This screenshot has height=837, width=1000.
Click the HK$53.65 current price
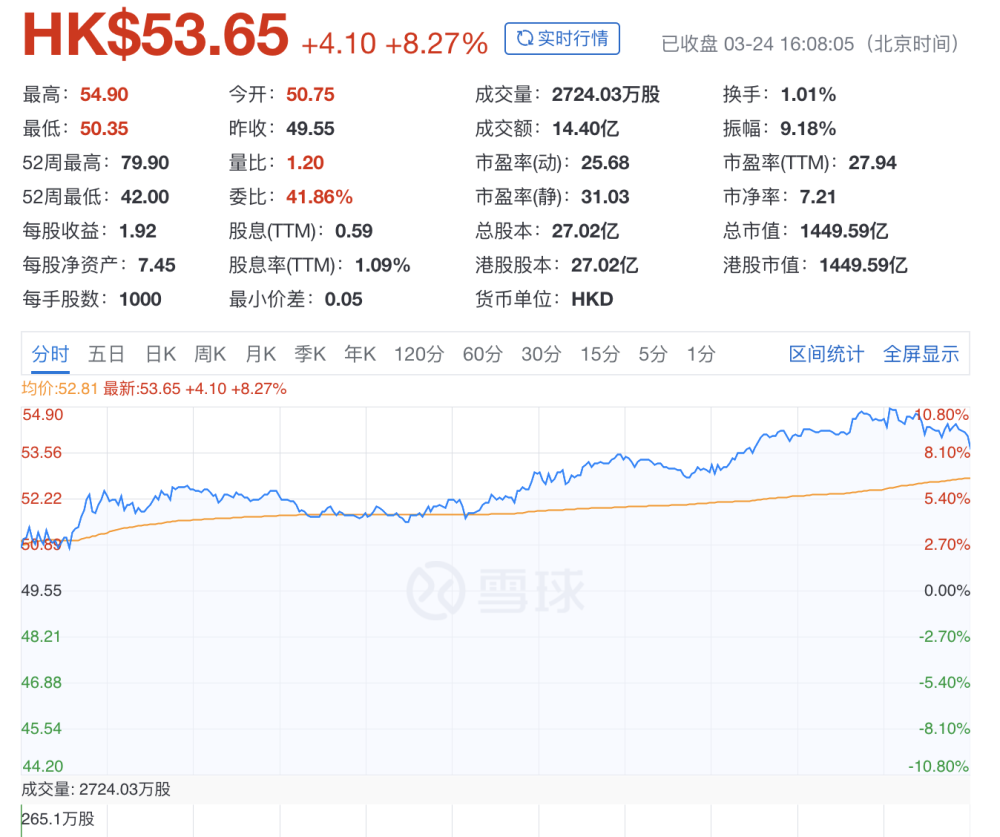(156, 35)
